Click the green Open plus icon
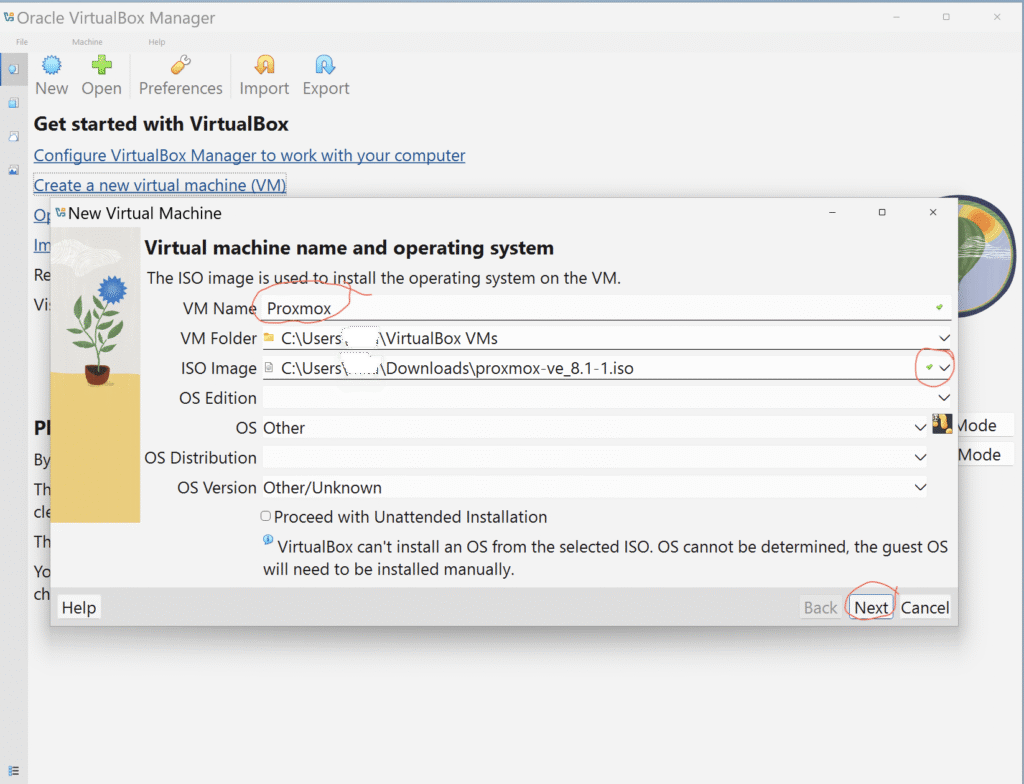 pos(101,66)
